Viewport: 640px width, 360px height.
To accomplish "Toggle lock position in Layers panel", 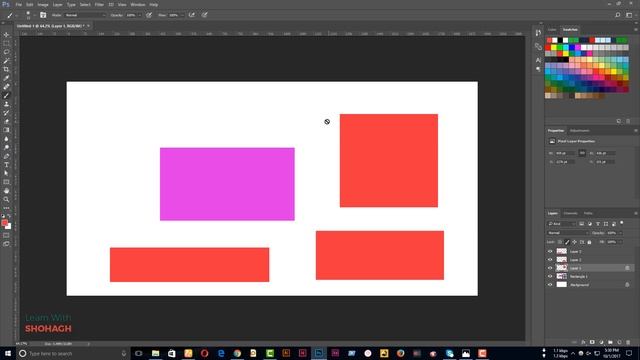I will [575, 242].
